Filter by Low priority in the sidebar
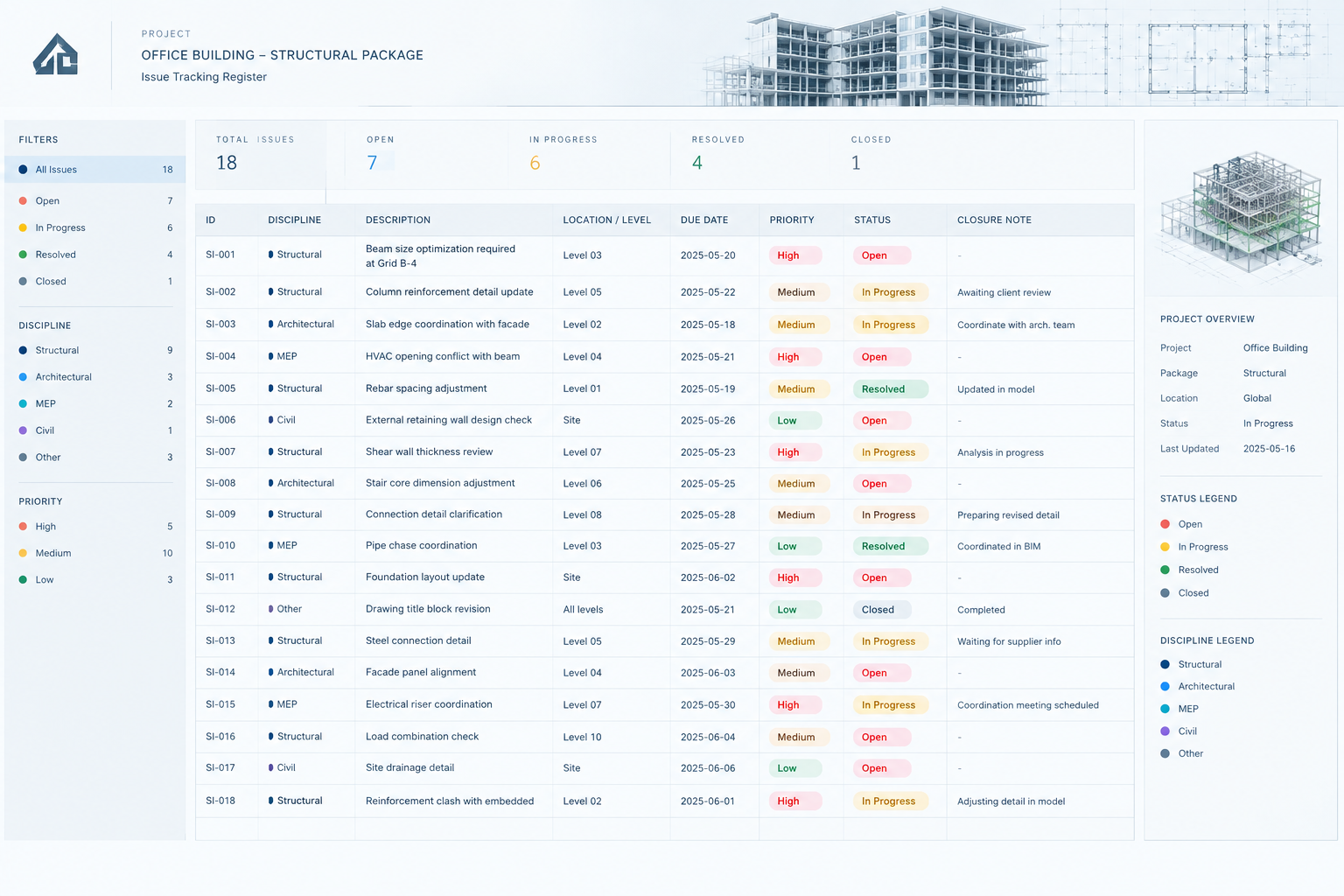Image resolution: width=1344 pixels, height=896 pixels. pyautogui.click(x=94, y=580)
